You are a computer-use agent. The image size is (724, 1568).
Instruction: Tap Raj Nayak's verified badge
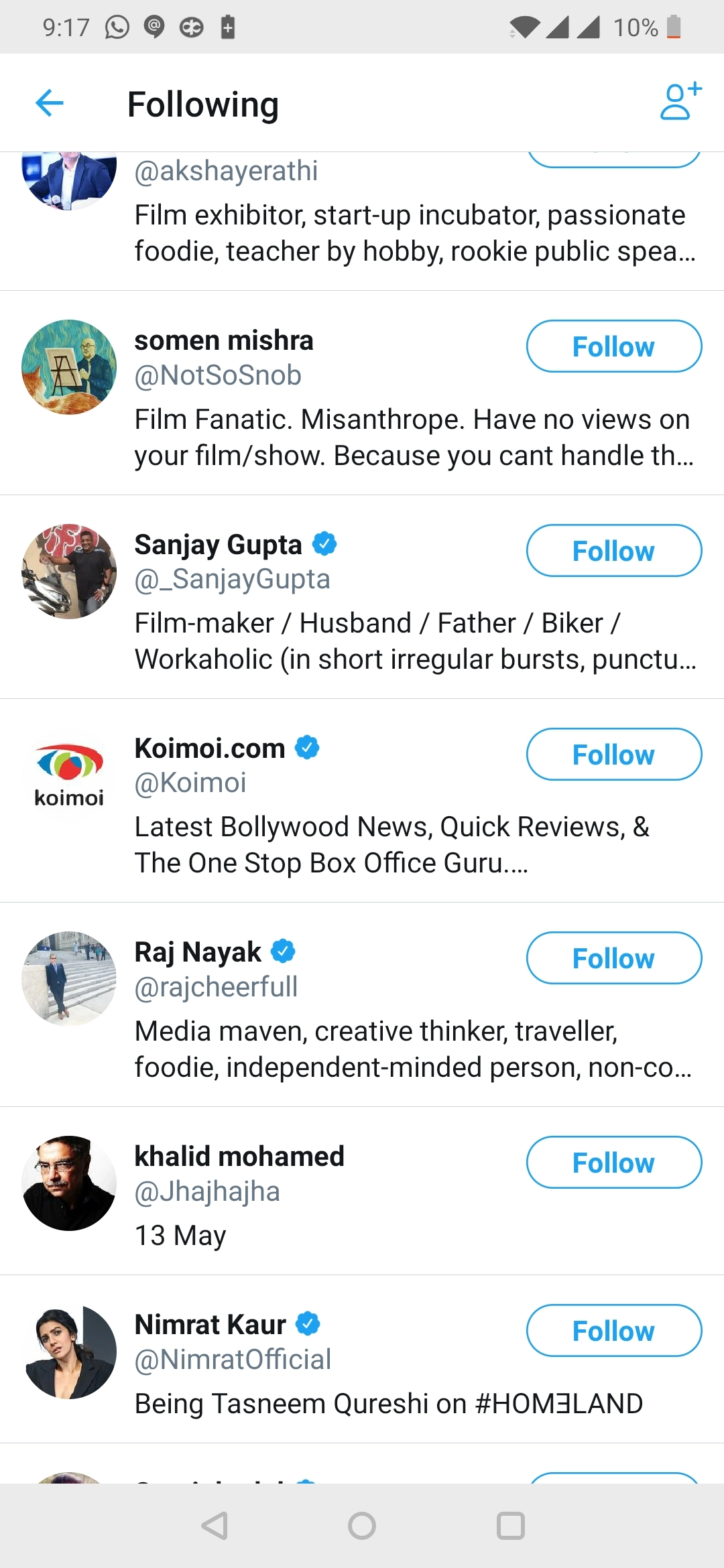click(284, 951)
